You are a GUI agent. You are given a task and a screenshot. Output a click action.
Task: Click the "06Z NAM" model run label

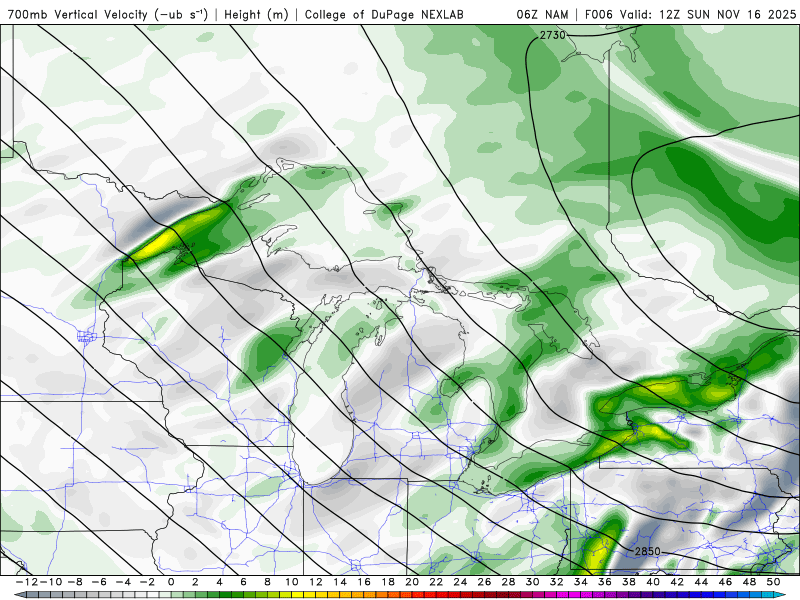[x=542, y=14]
